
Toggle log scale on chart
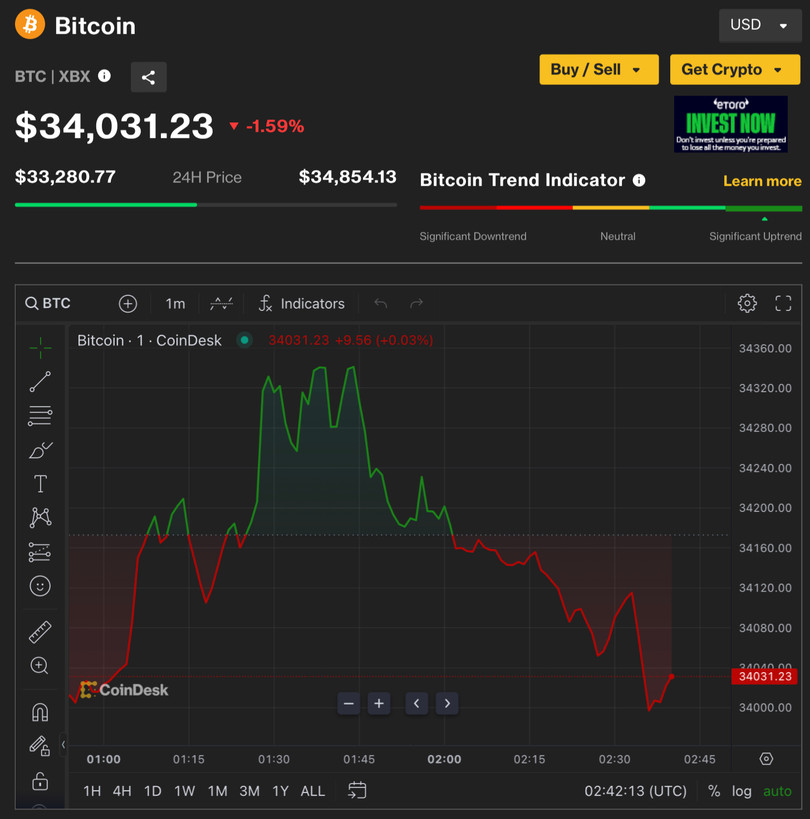click(741, 791)
